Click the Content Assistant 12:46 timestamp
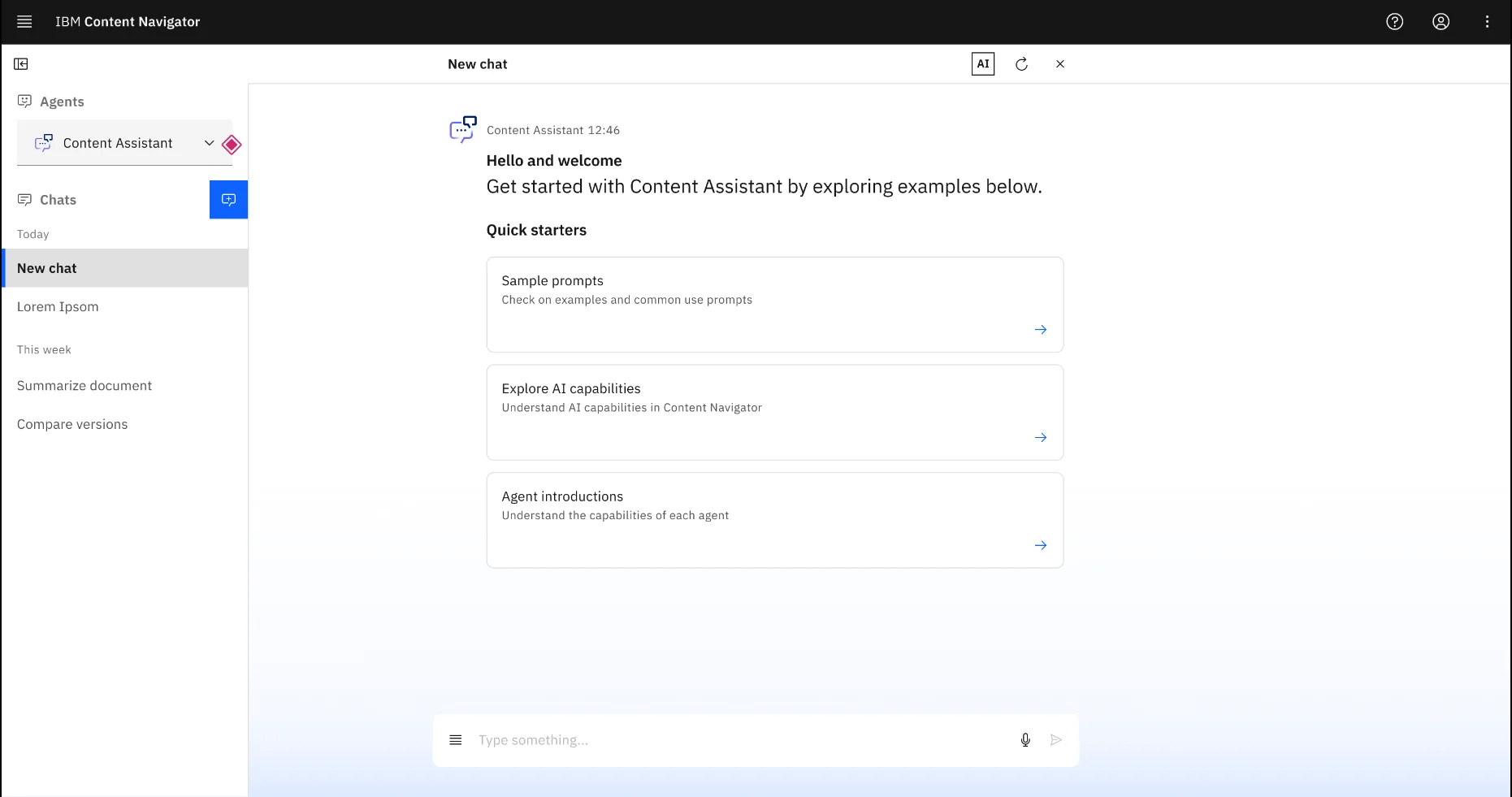The width and height of the screenshot is (1512, 797). coord(553,130)
